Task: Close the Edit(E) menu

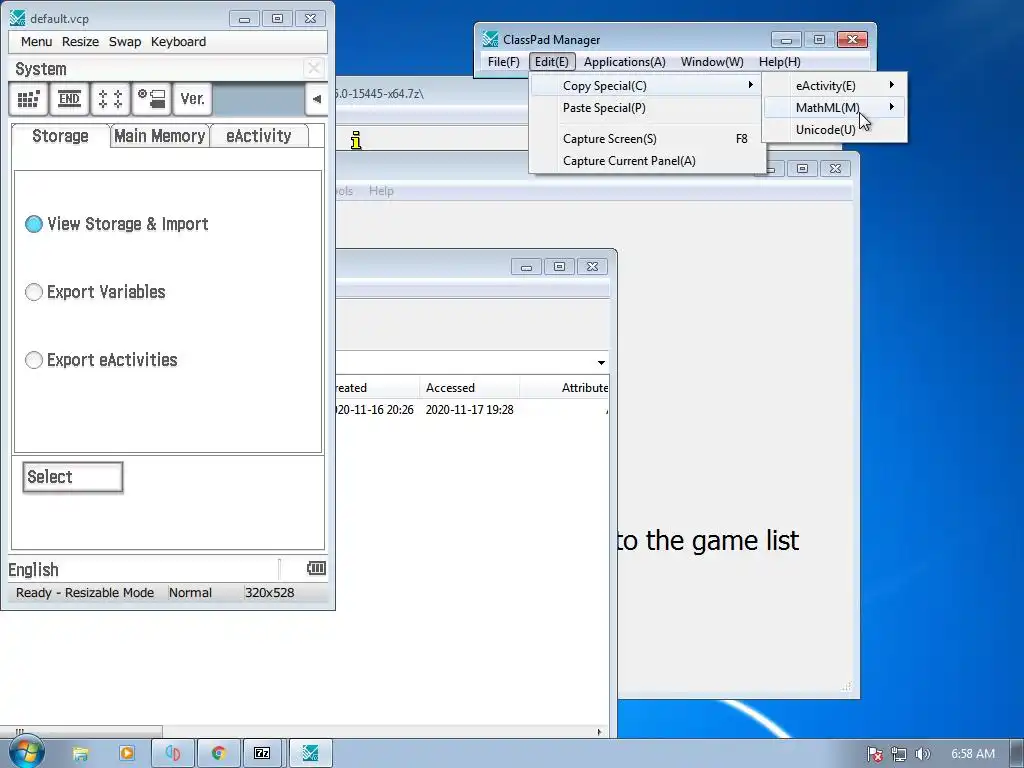Action: point(552,61)
